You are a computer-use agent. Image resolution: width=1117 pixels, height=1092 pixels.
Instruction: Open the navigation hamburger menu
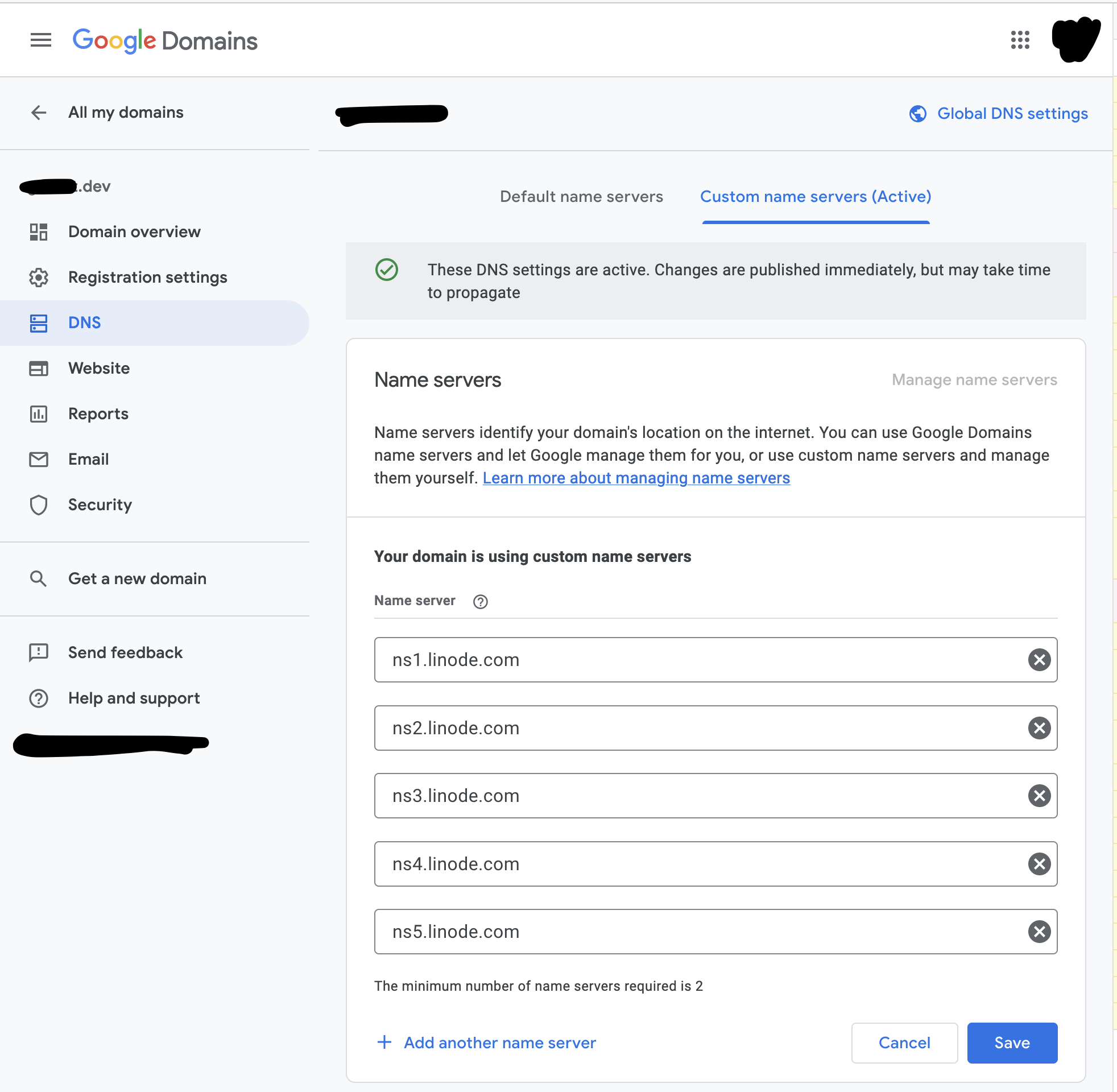[40, 40]
